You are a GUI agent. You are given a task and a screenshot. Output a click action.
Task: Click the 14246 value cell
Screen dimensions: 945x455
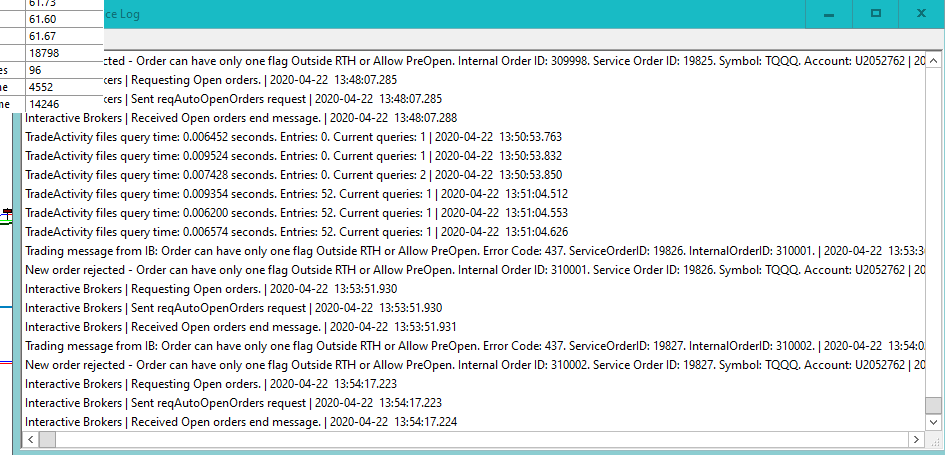pyautogui.click(x=64, y=104)
